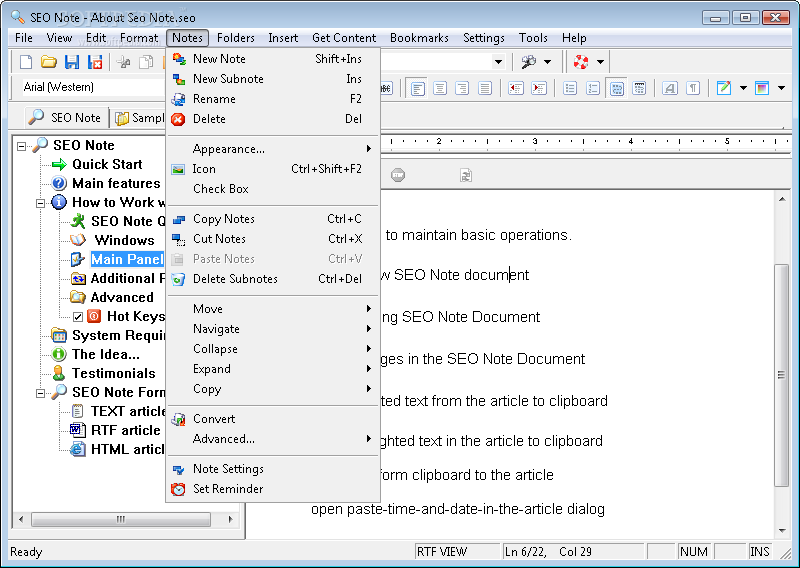
Task: Click the Find binoculars toolbar icon
Action: click(x=528, y=62)
